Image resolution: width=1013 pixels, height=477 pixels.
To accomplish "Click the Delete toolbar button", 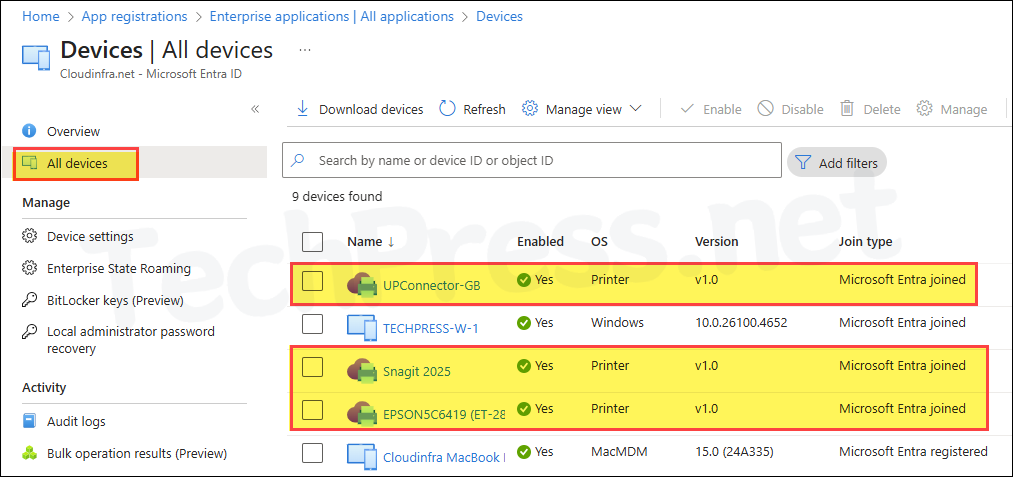I will coord(870,109).
